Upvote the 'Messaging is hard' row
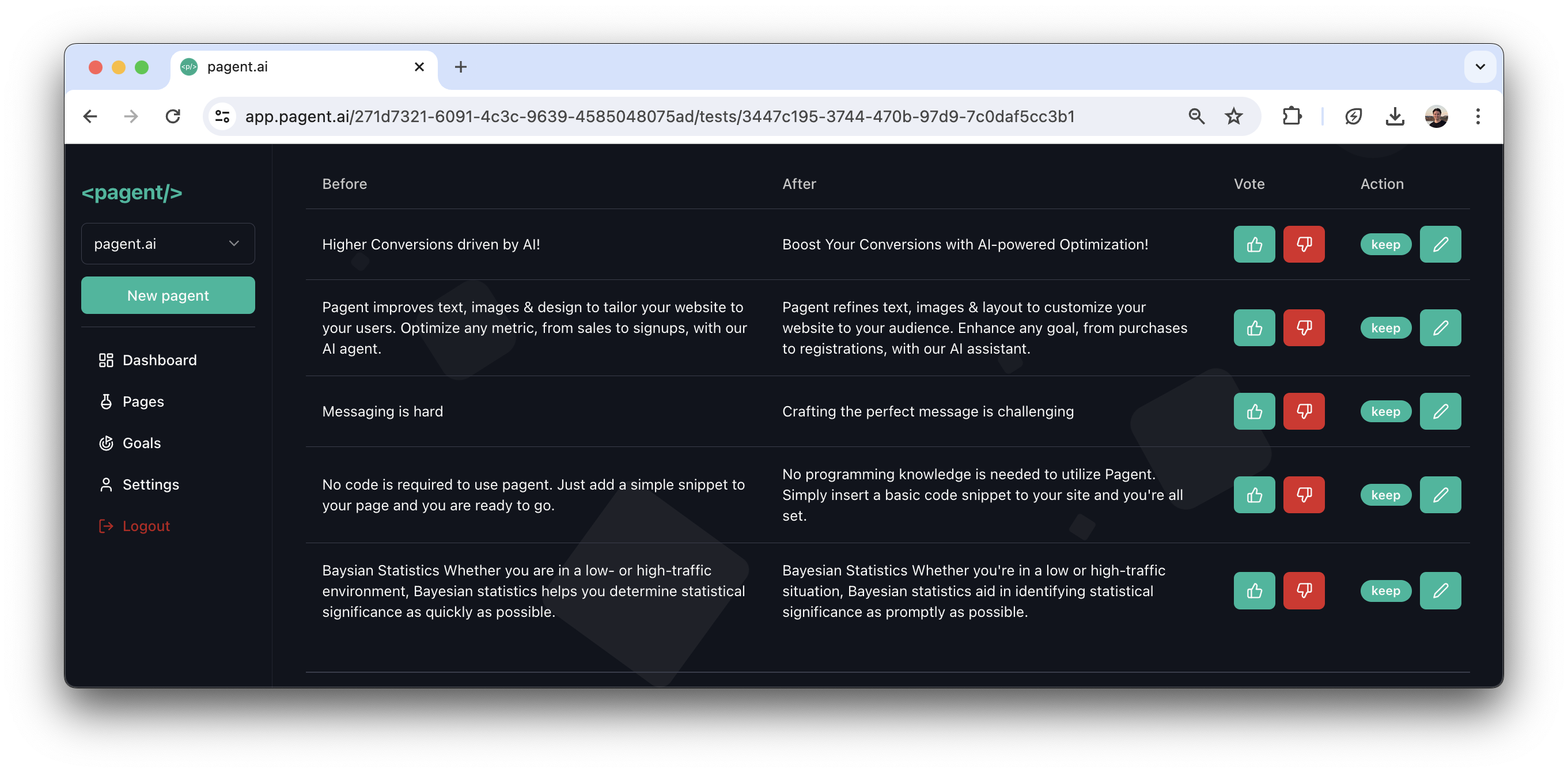 (1254, 411)
